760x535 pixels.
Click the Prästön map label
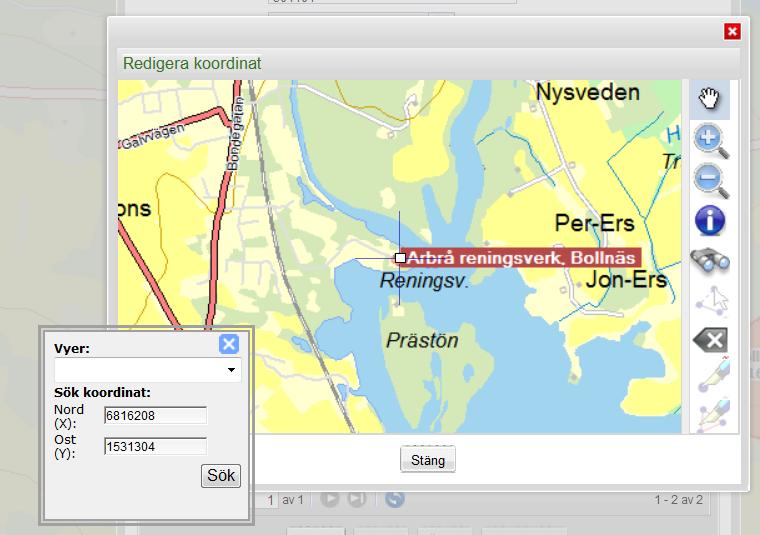click(x=422, y=341)
